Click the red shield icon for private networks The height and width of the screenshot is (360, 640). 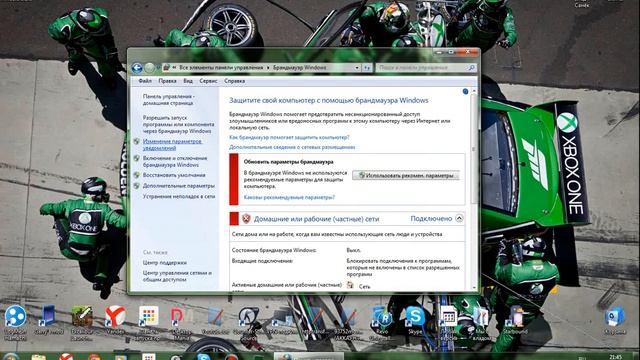pyautogui.click(x=246, y=219)
